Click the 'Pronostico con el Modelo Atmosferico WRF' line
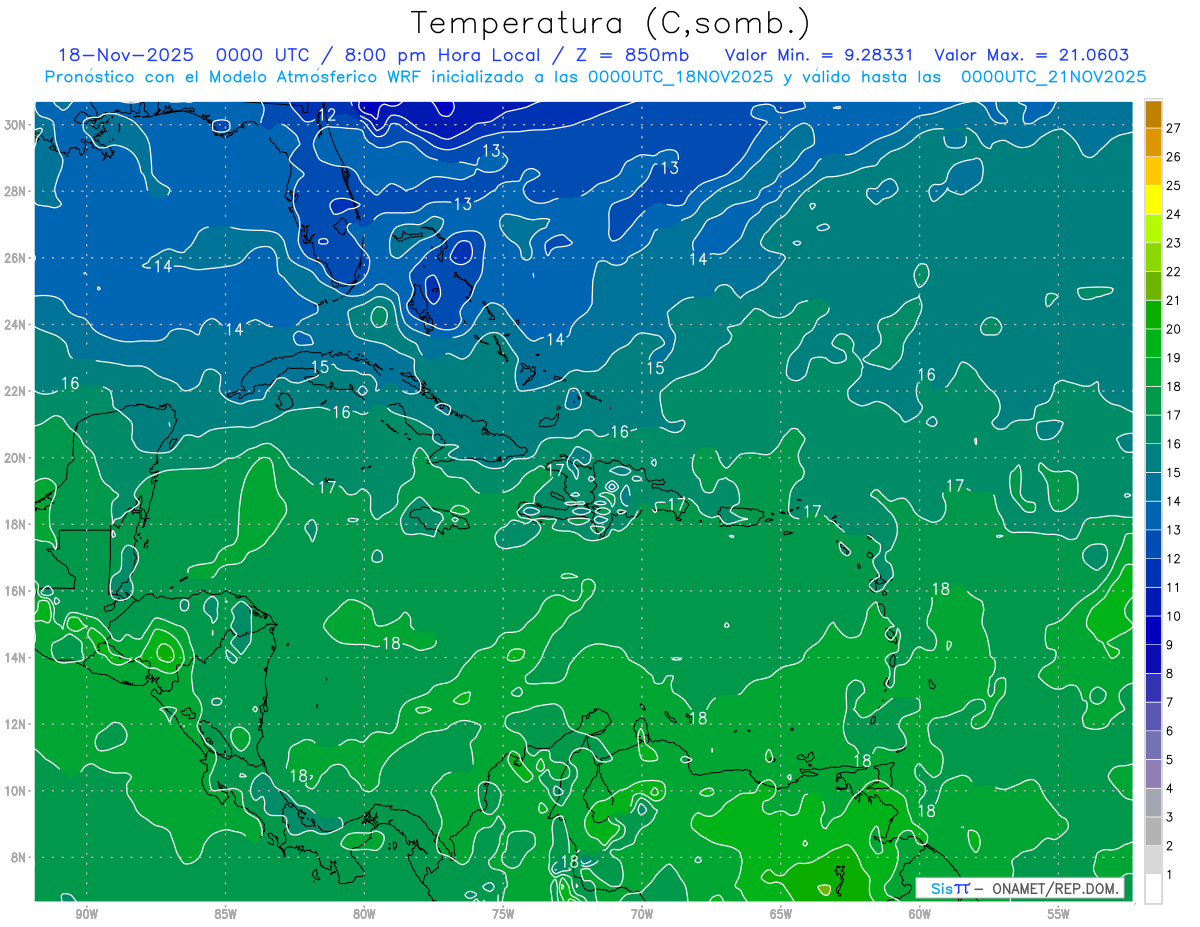Screen dimensions: 1200x927 [x=234, y=76]
